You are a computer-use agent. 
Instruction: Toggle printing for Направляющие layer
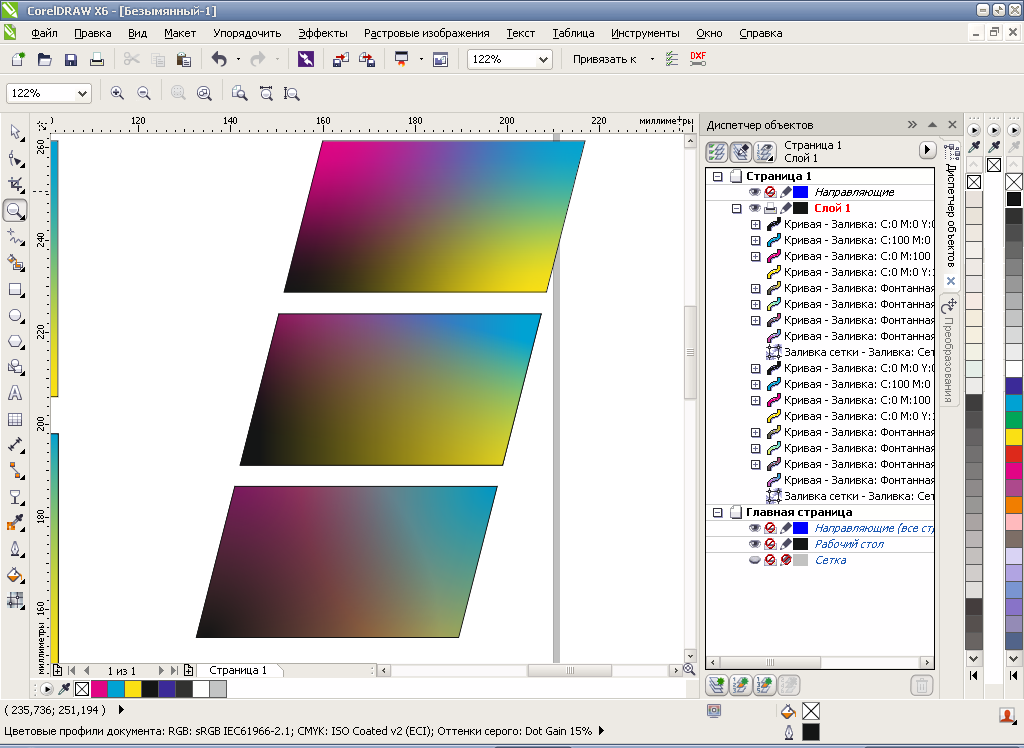click(770, 192)
